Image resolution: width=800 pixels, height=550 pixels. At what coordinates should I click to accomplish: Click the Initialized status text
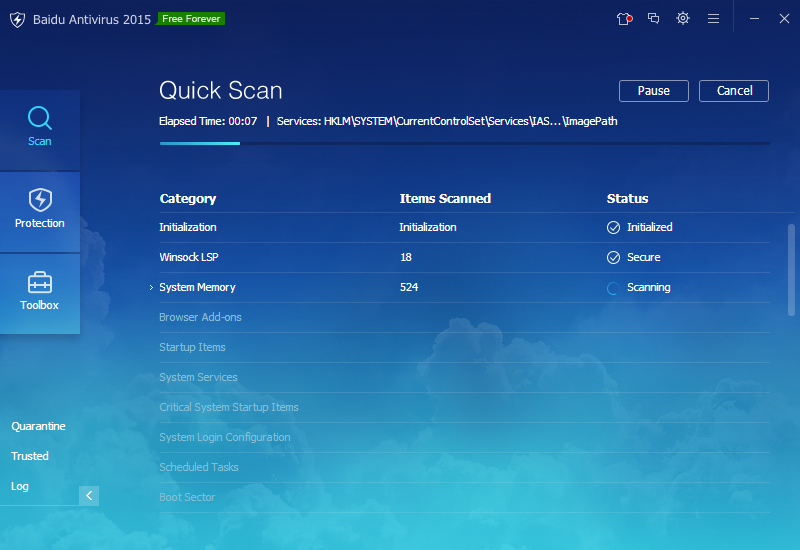point(649,227)
